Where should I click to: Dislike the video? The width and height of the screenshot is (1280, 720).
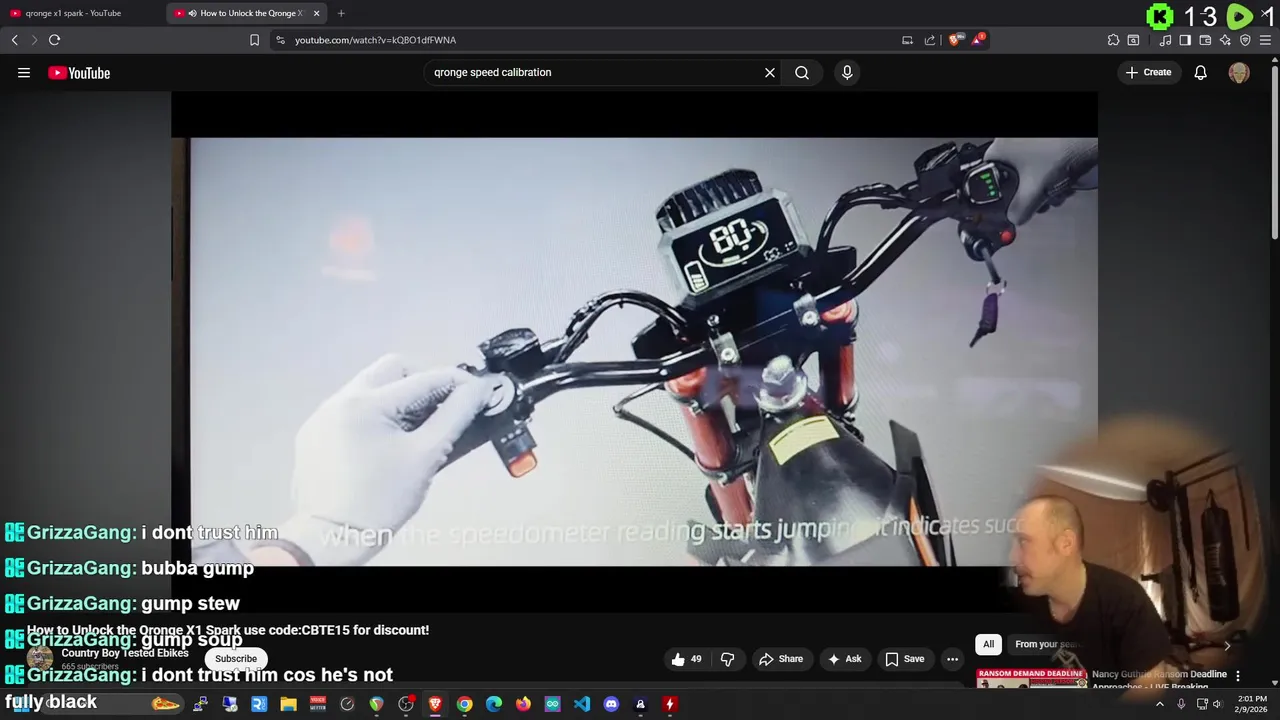pos(727,659)
